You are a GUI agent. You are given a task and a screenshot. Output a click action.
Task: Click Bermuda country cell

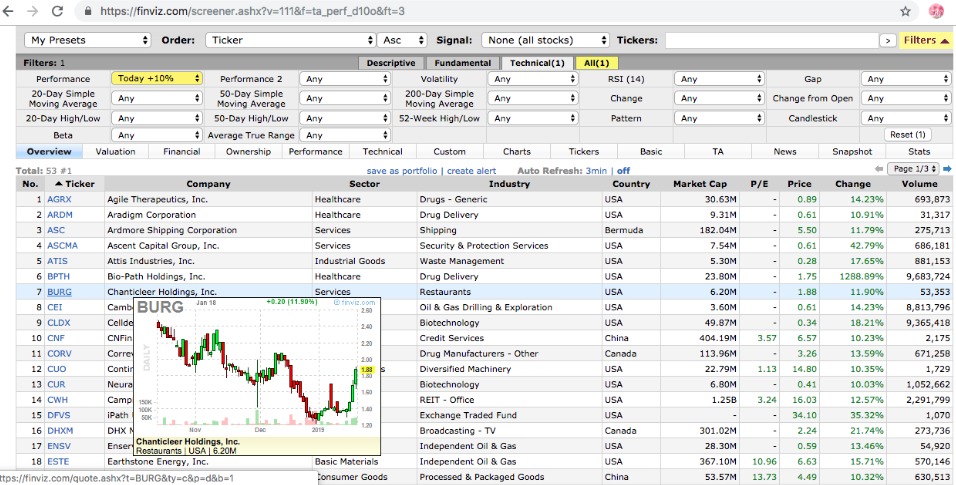tap(624, 230)
